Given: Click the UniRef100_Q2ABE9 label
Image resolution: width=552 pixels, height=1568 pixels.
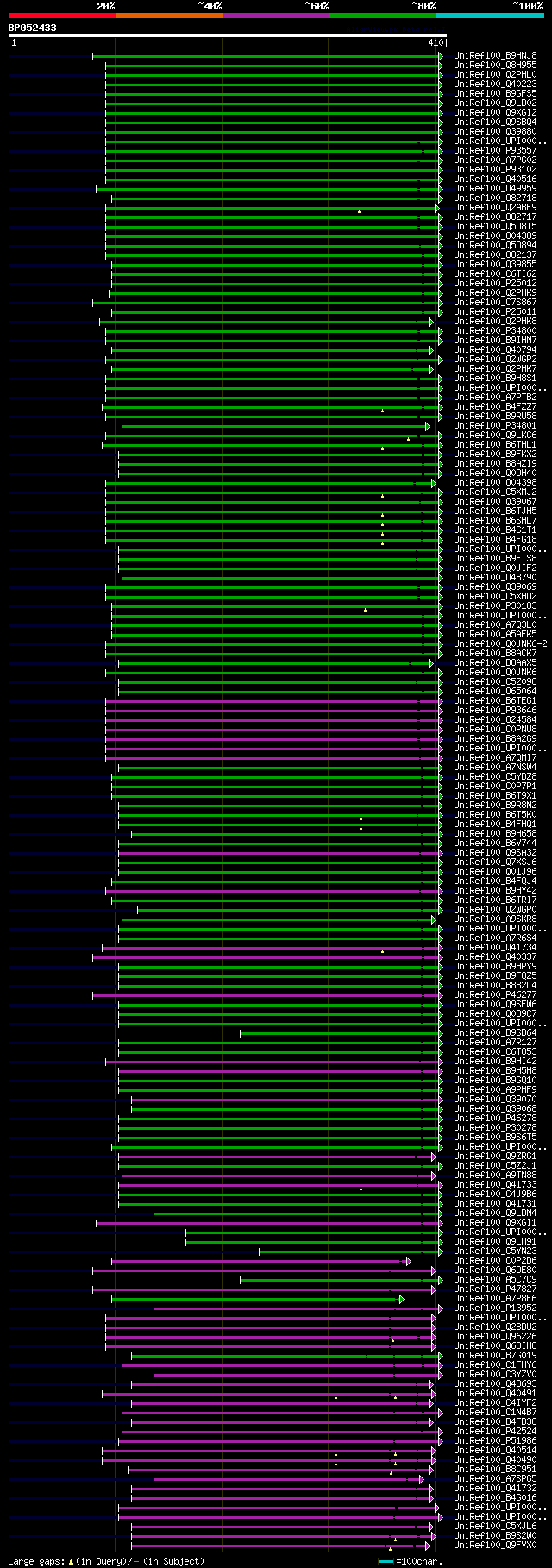Looking at the screenshot, I should pyautogui.click(x=495, y=208).
